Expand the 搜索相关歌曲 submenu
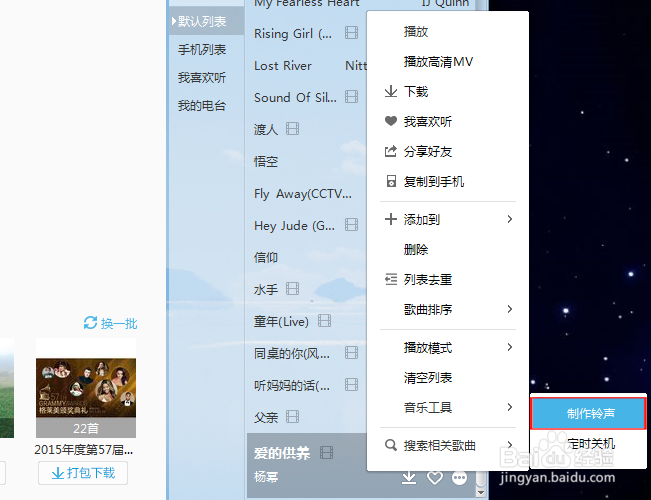Screen dimensions: 651x500 448,446
